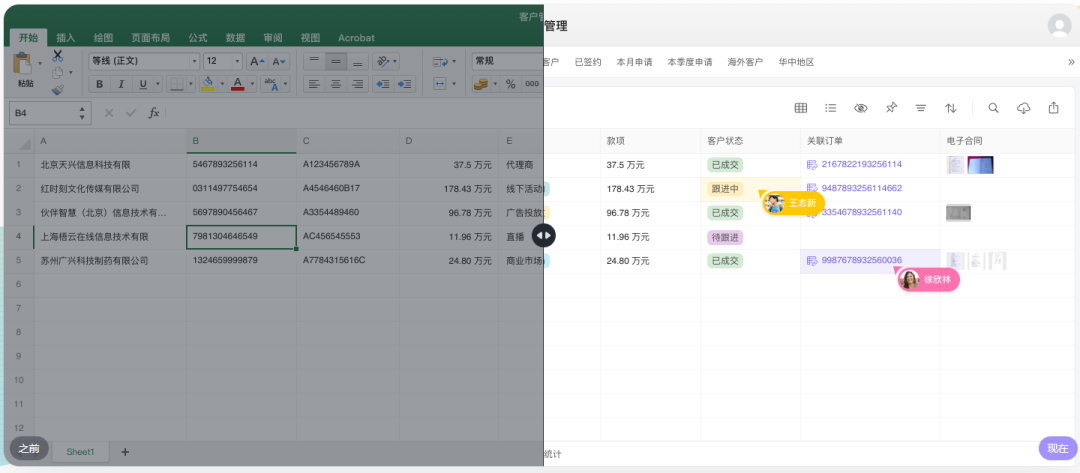Expand more view tabs chevron

1071,62
